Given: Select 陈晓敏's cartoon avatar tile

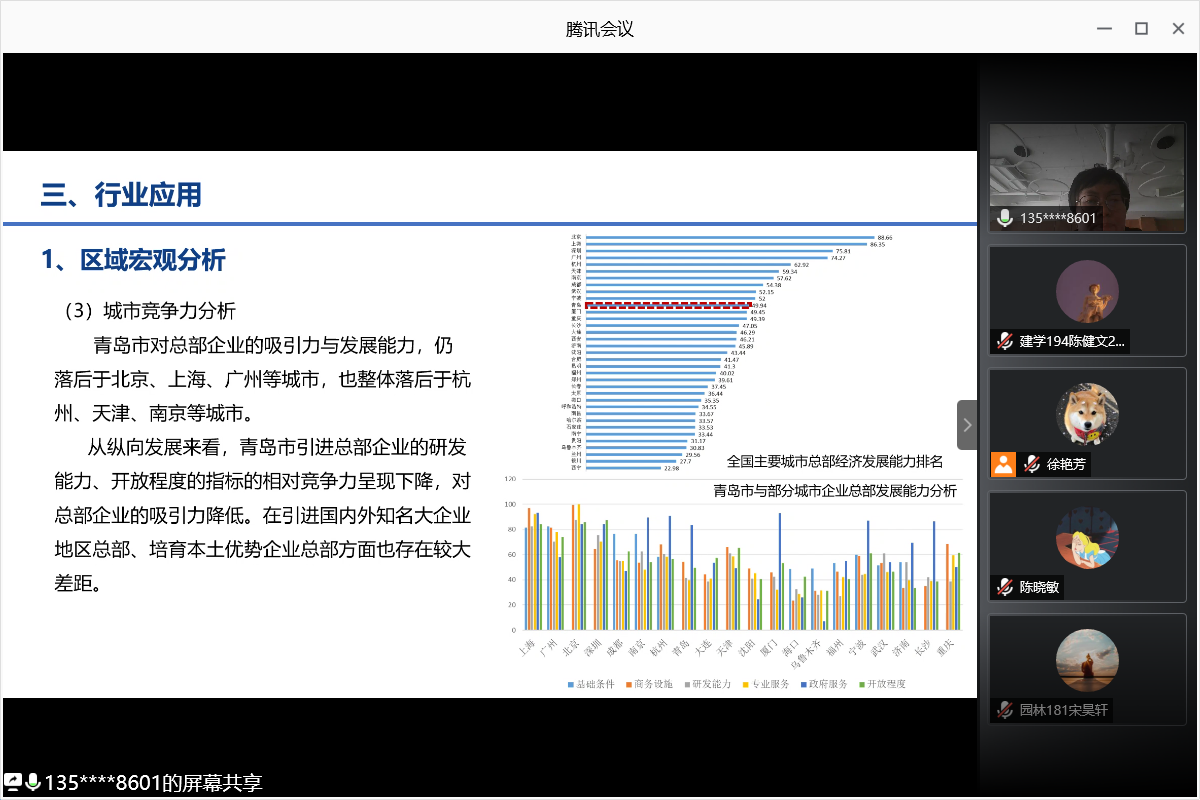Looking at the screenshot, I should (x=1087, y=537).
